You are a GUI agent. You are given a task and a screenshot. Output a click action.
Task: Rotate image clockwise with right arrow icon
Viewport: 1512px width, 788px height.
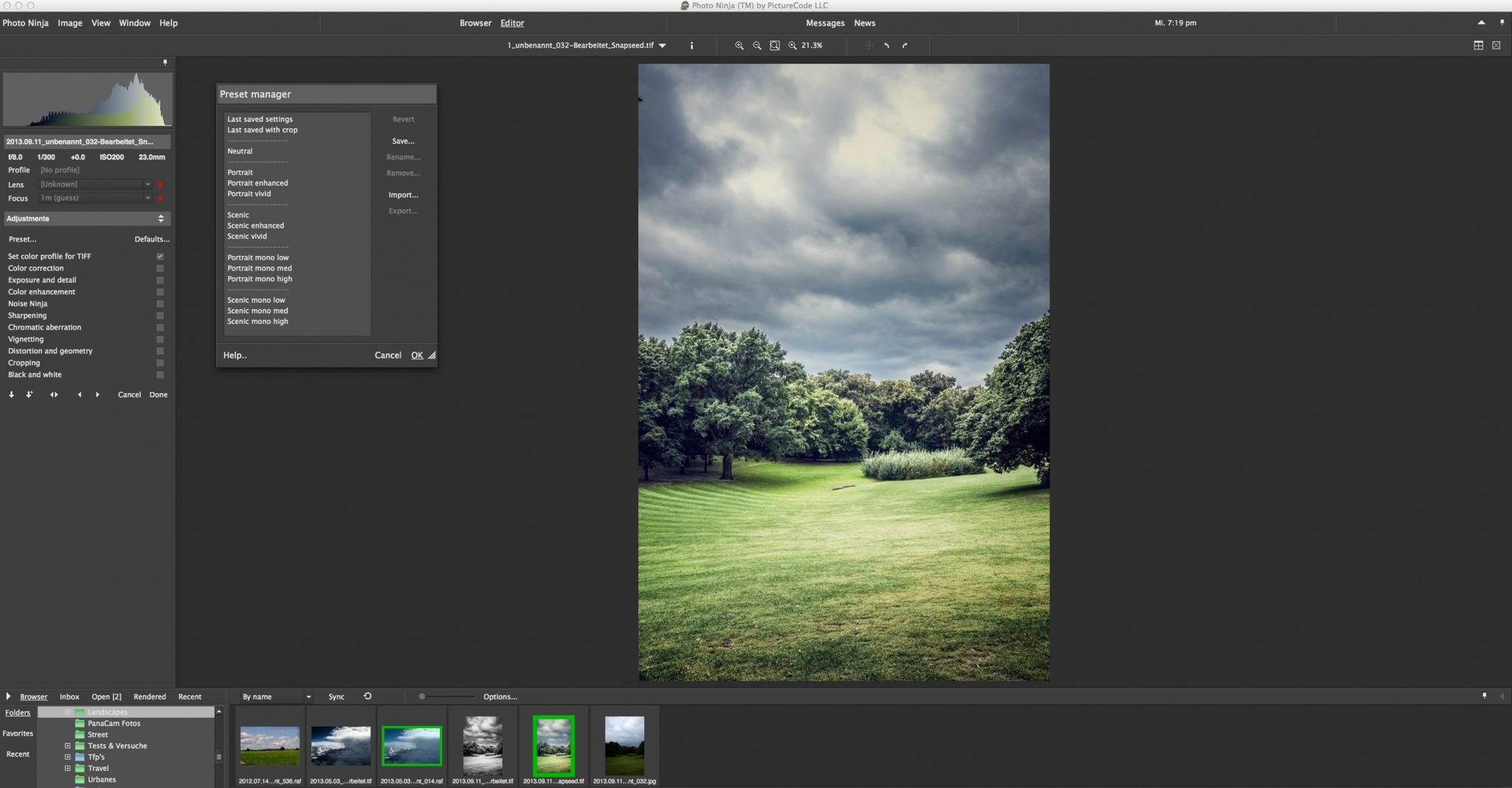(x=905, y=46)
